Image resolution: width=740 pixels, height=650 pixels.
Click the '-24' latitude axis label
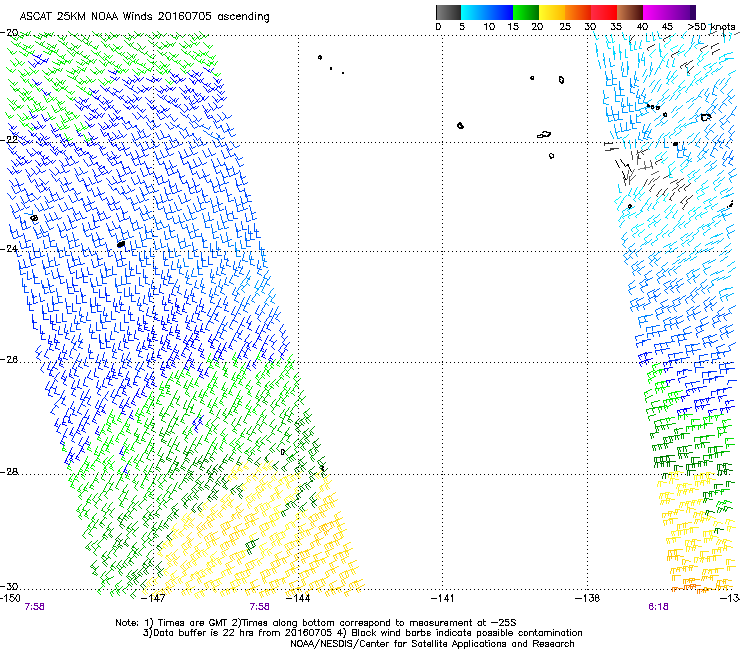pyautogui.click(x=9, y=249)
